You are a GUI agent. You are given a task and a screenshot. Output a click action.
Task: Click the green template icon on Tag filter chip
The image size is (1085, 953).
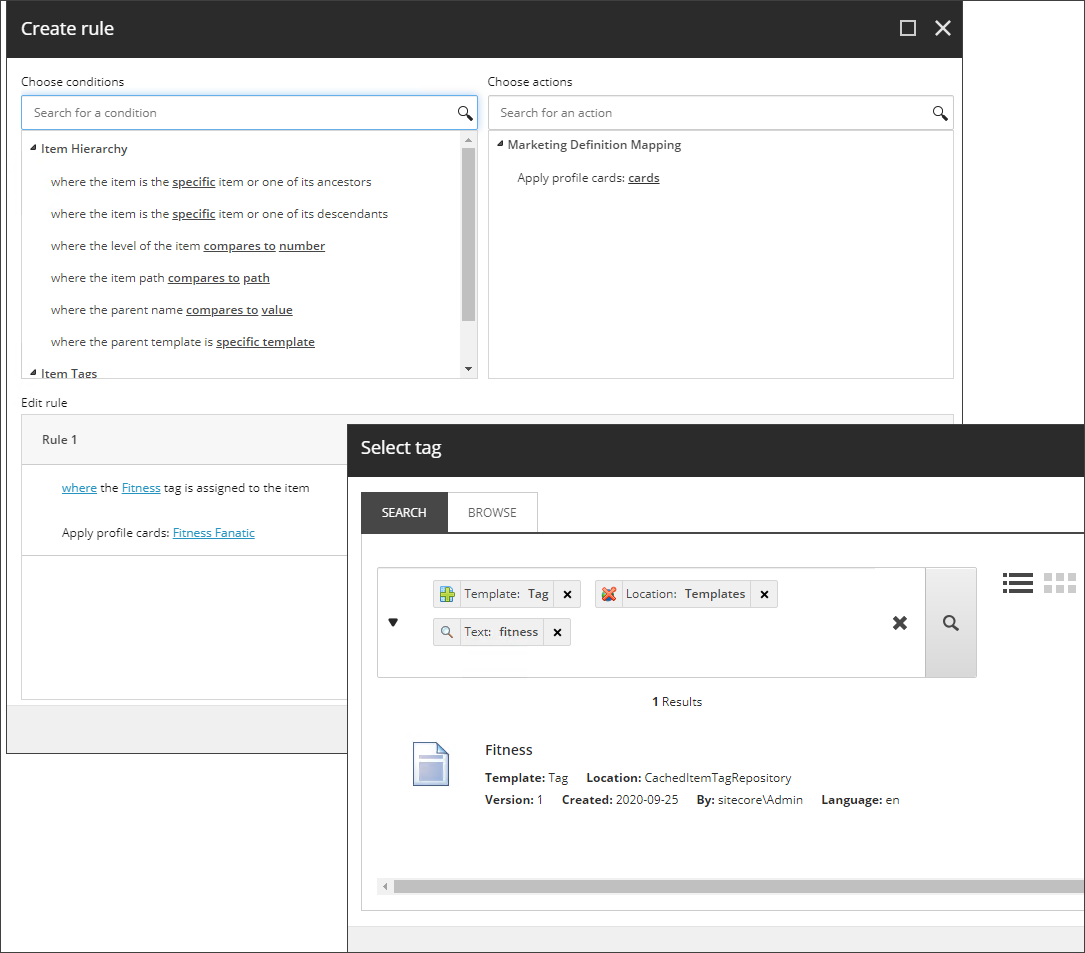click(x=446, y=593)
